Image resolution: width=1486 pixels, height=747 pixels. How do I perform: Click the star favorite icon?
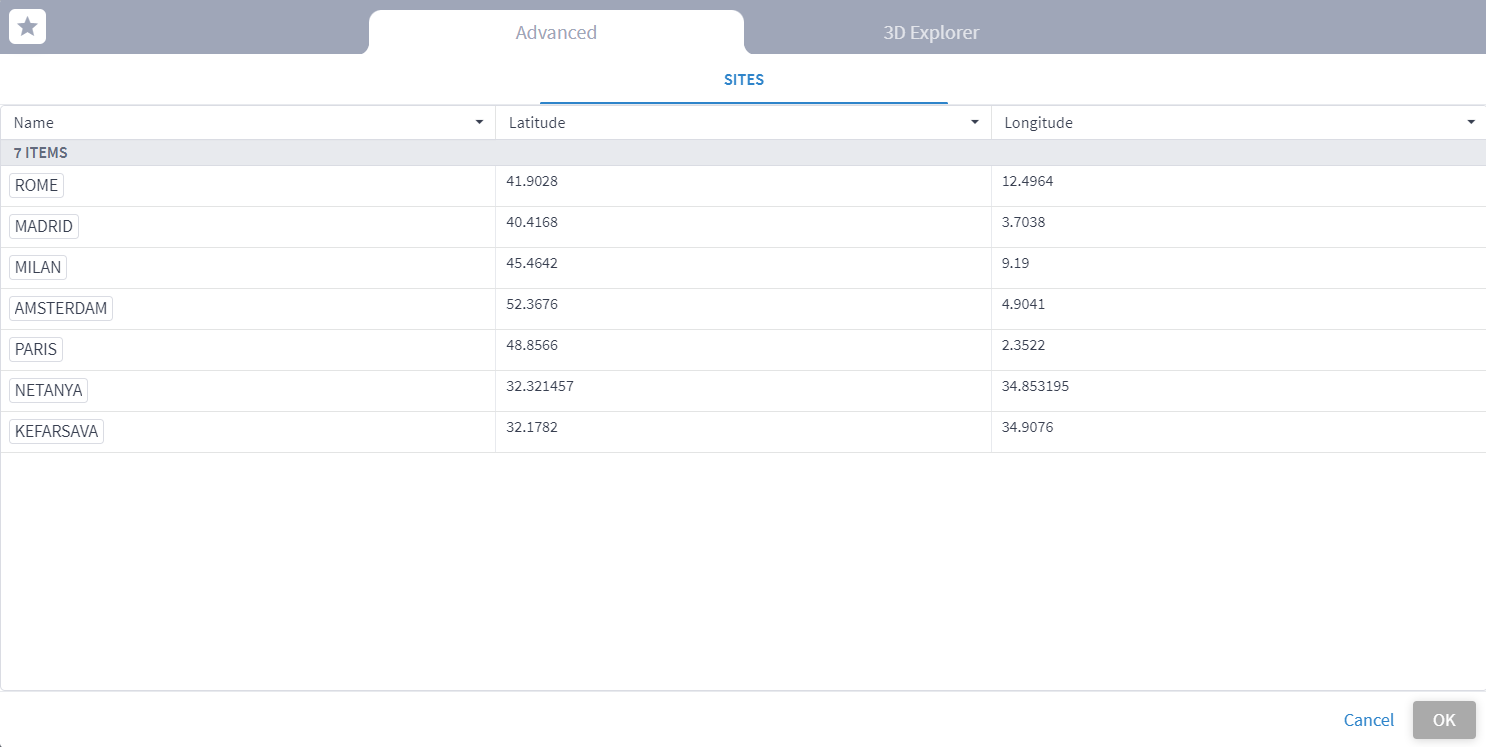click(x=27, y=26)
